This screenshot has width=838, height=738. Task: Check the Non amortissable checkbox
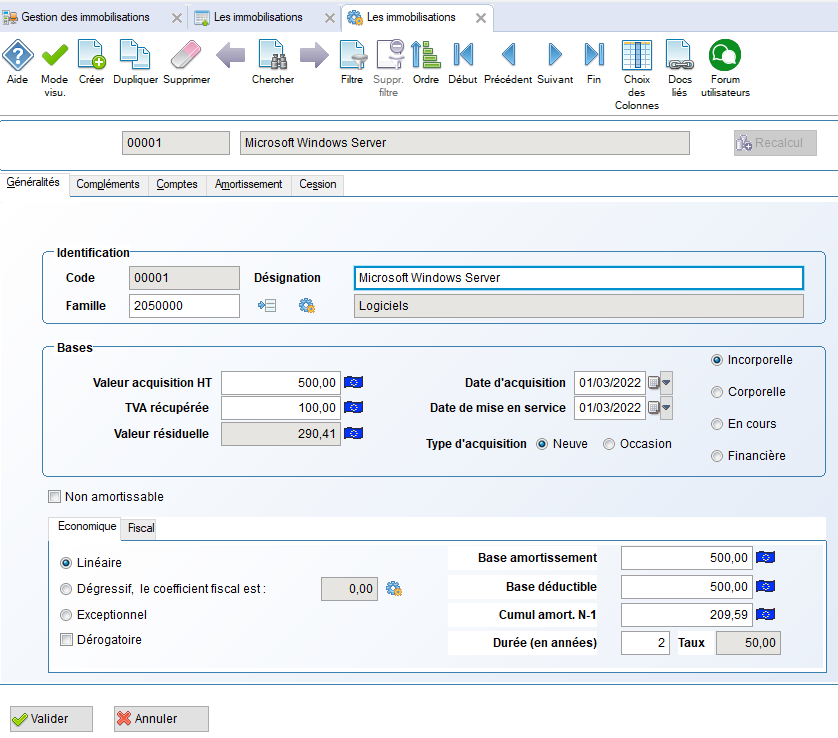point(55,497)
